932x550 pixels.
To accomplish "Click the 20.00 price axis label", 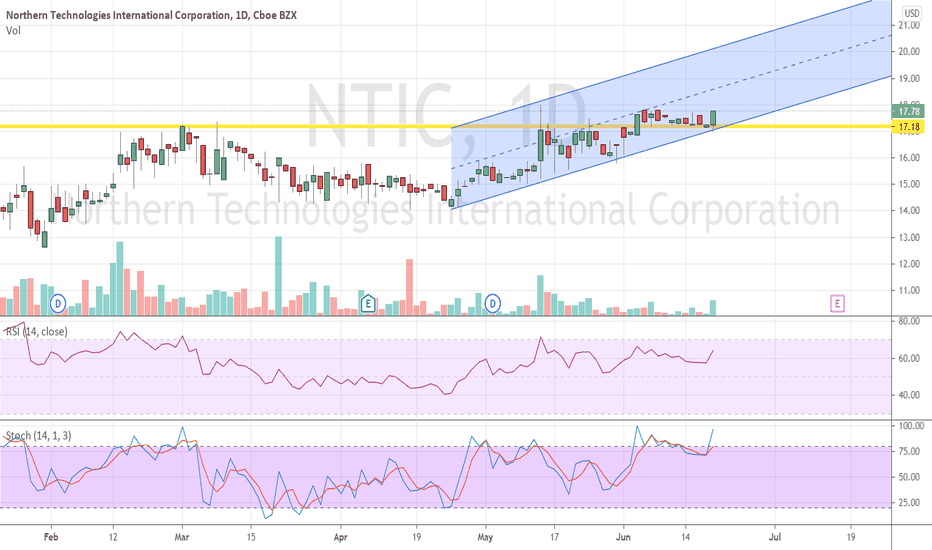I will coord(909,52).
